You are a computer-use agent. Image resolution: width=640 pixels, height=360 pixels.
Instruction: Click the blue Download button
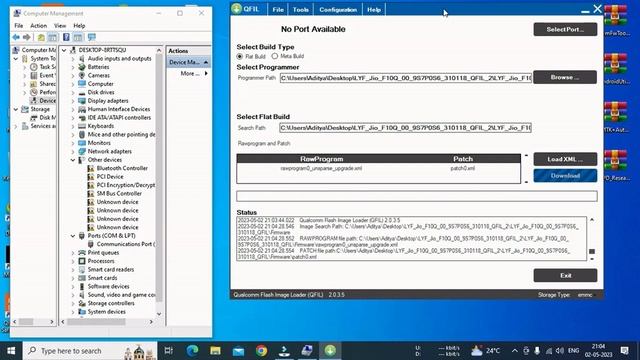point(565,176)
